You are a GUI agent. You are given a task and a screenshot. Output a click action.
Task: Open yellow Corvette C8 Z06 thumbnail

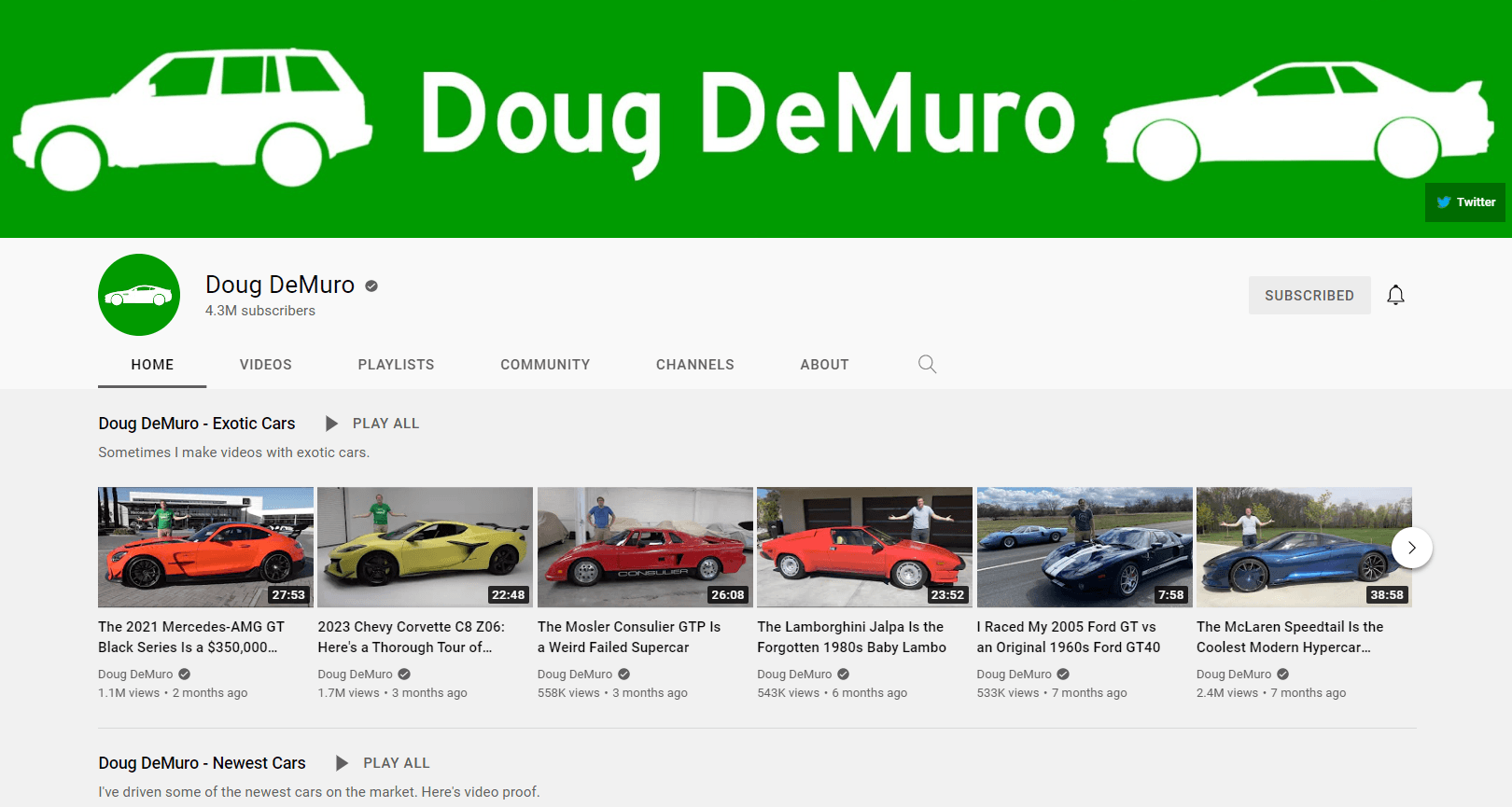pos(425,548)
